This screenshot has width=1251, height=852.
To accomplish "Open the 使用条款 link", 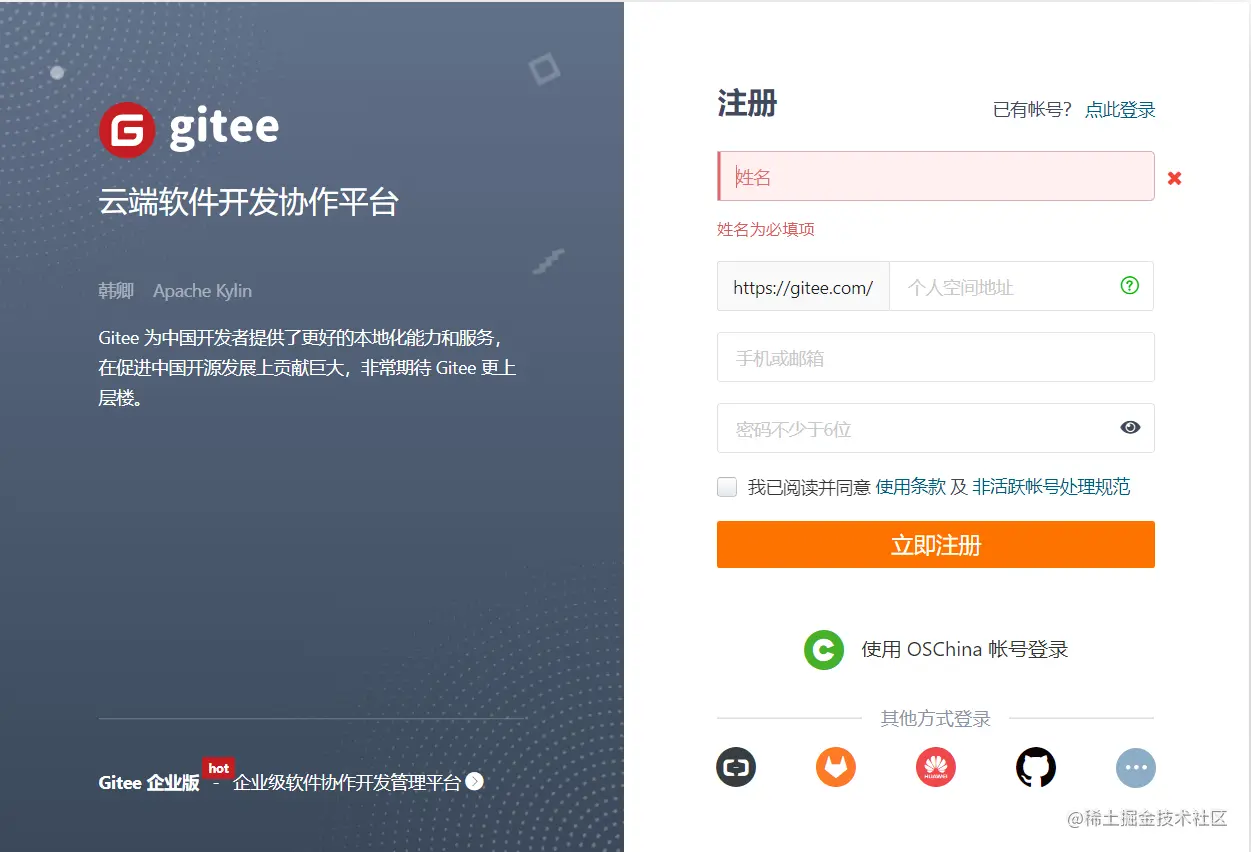I will 911,487.
